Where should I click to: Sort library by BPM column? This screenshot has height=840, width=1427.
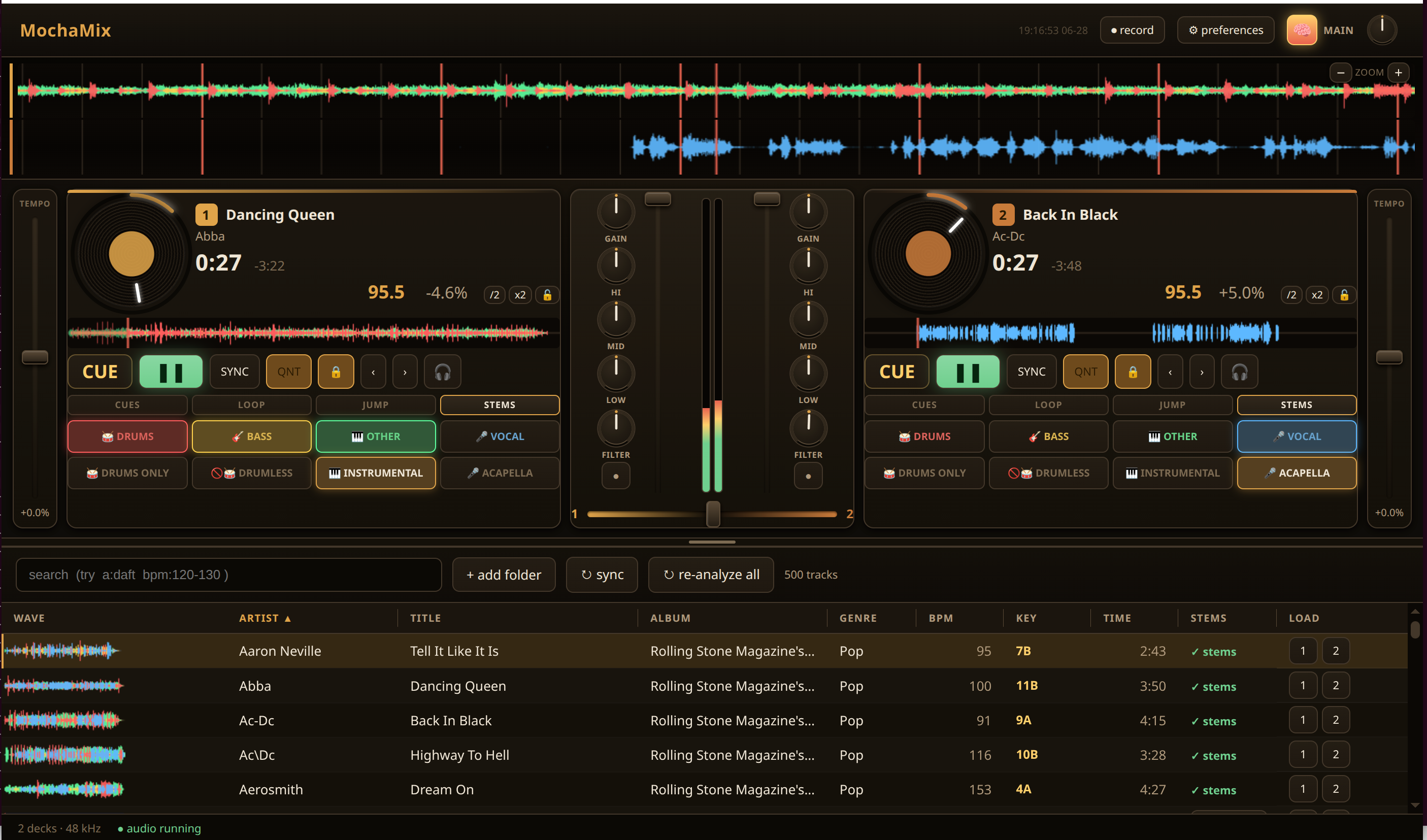click(x=941, y=618)
